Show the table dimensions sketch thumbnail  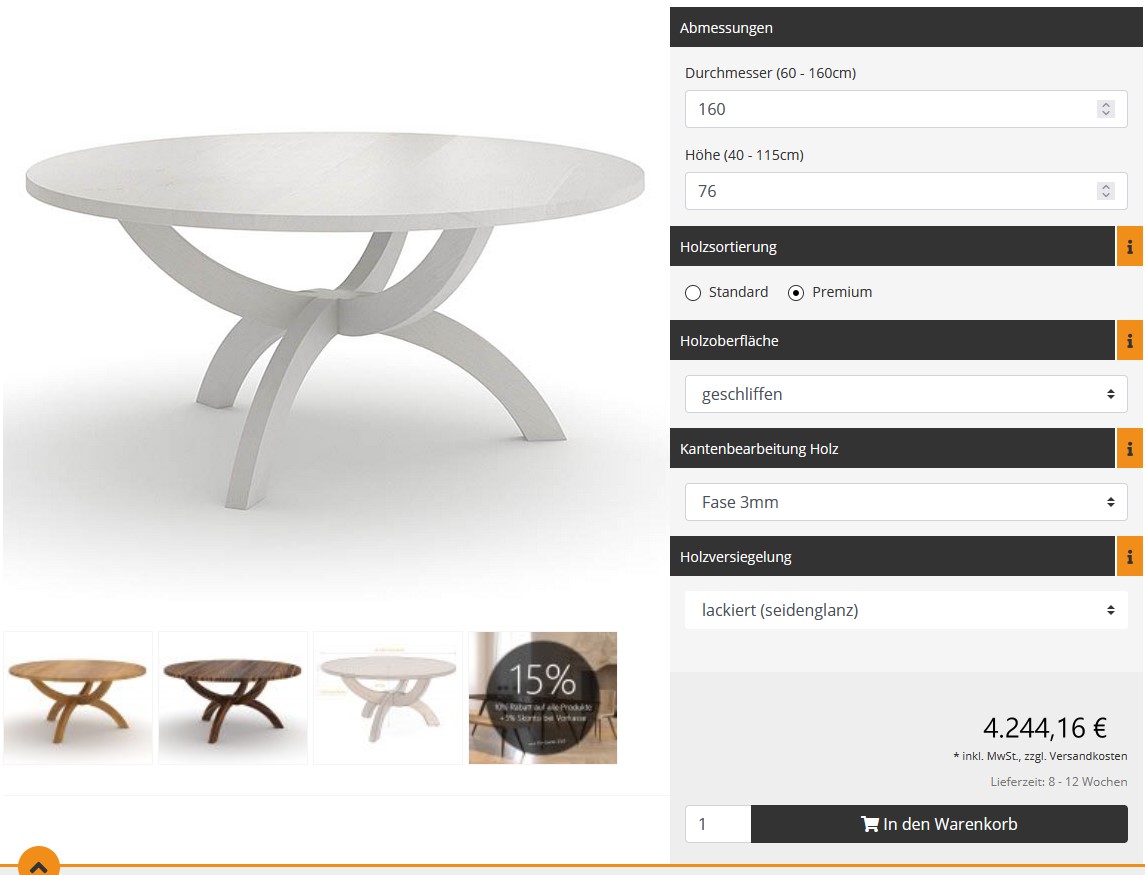click(x=388, y=698)
